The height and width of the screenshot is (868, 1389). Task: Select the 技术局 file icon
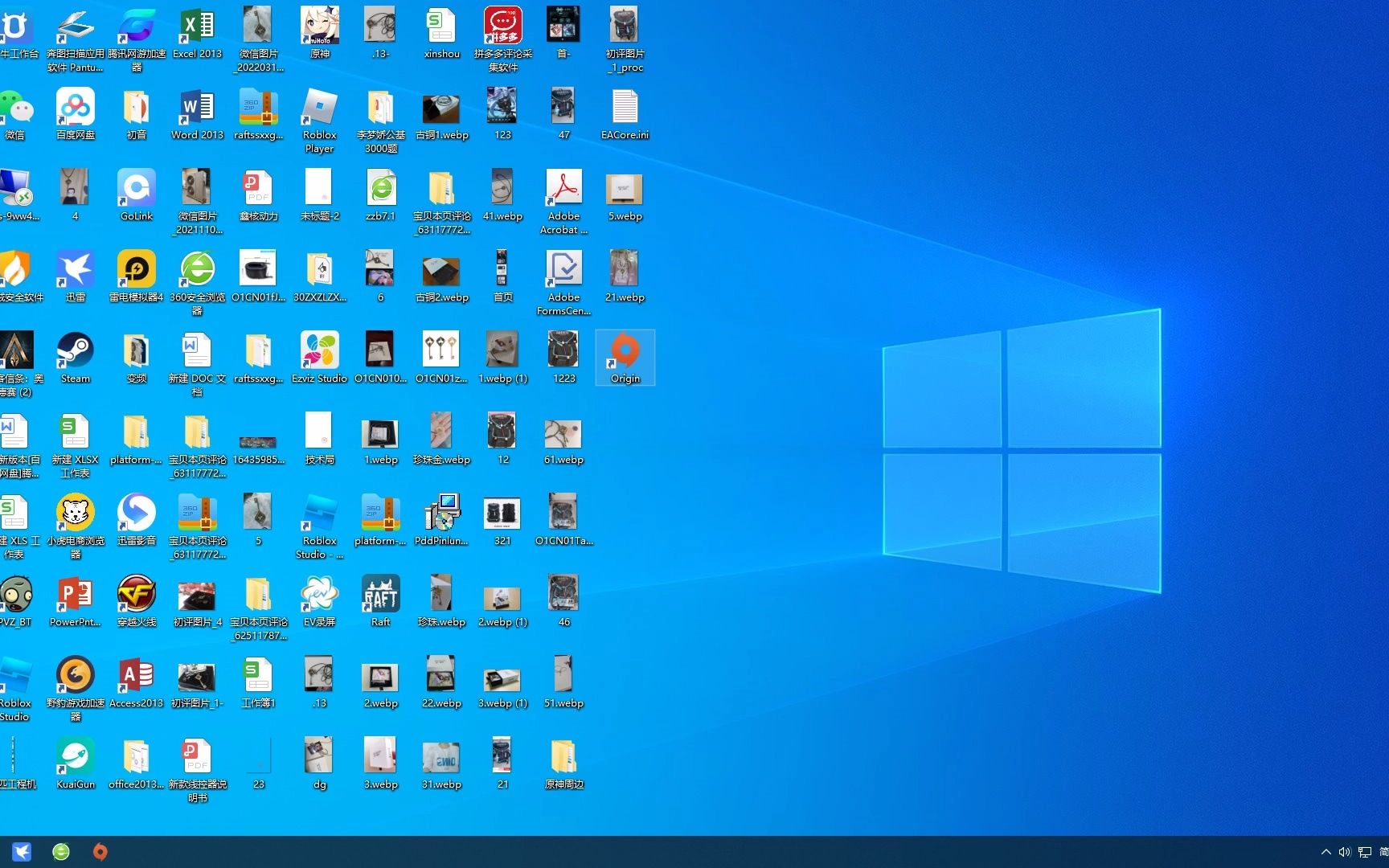click(x=319, y=439)
